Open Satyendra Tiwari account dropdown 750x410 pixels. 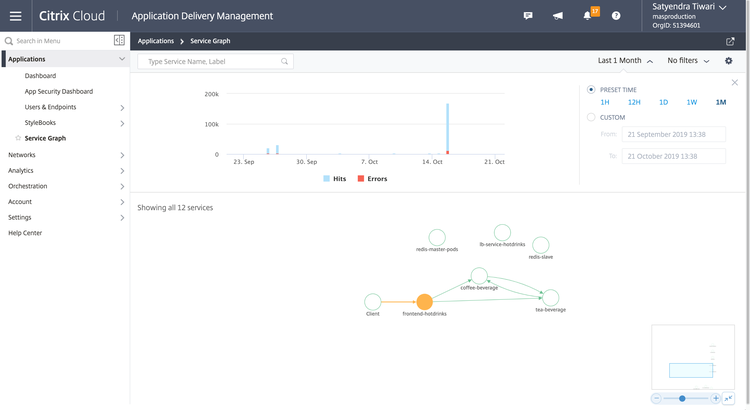pyautogui.click(x=689, y=7)
